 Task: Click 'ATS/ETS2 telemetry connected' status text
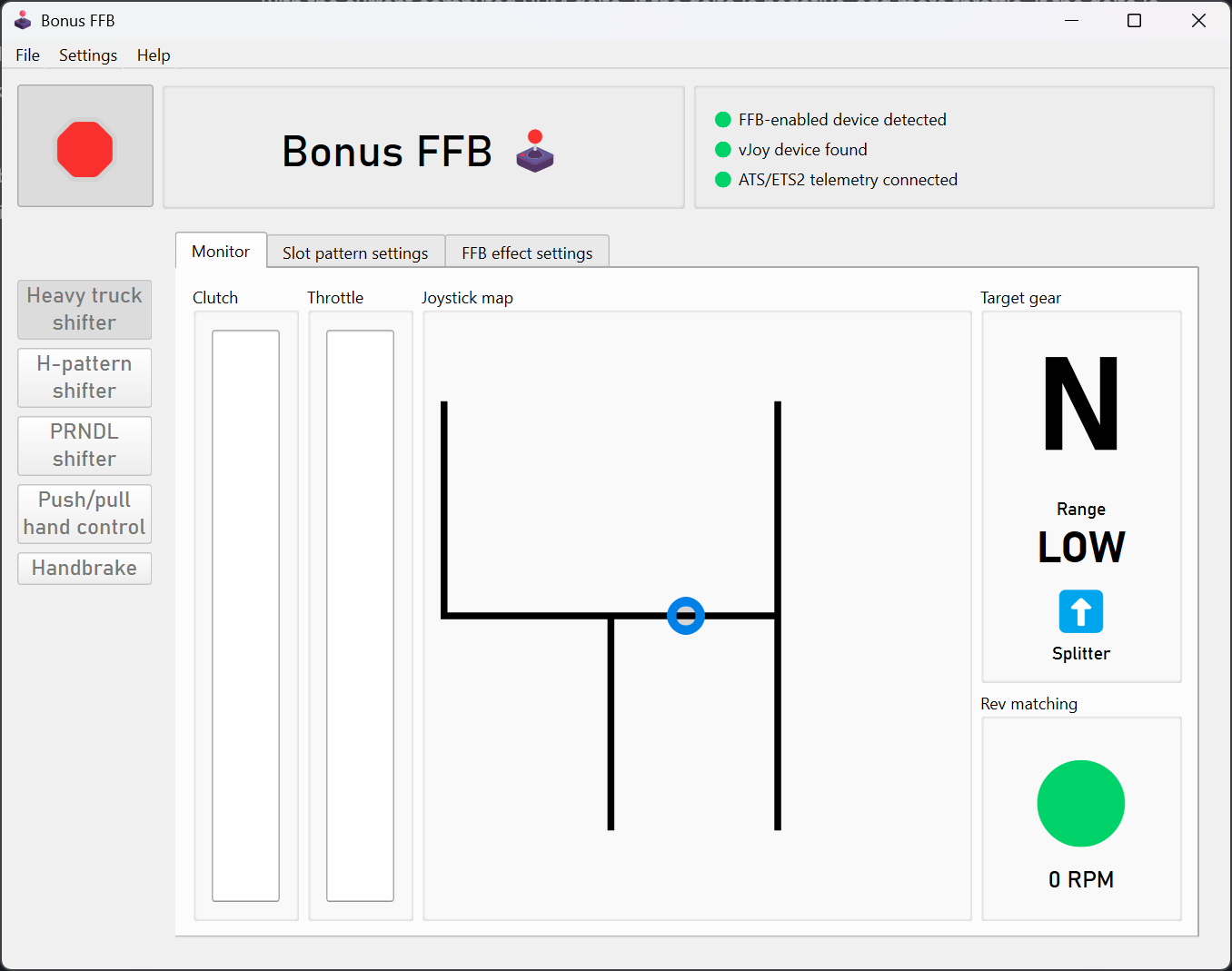(x=848, y=180)
